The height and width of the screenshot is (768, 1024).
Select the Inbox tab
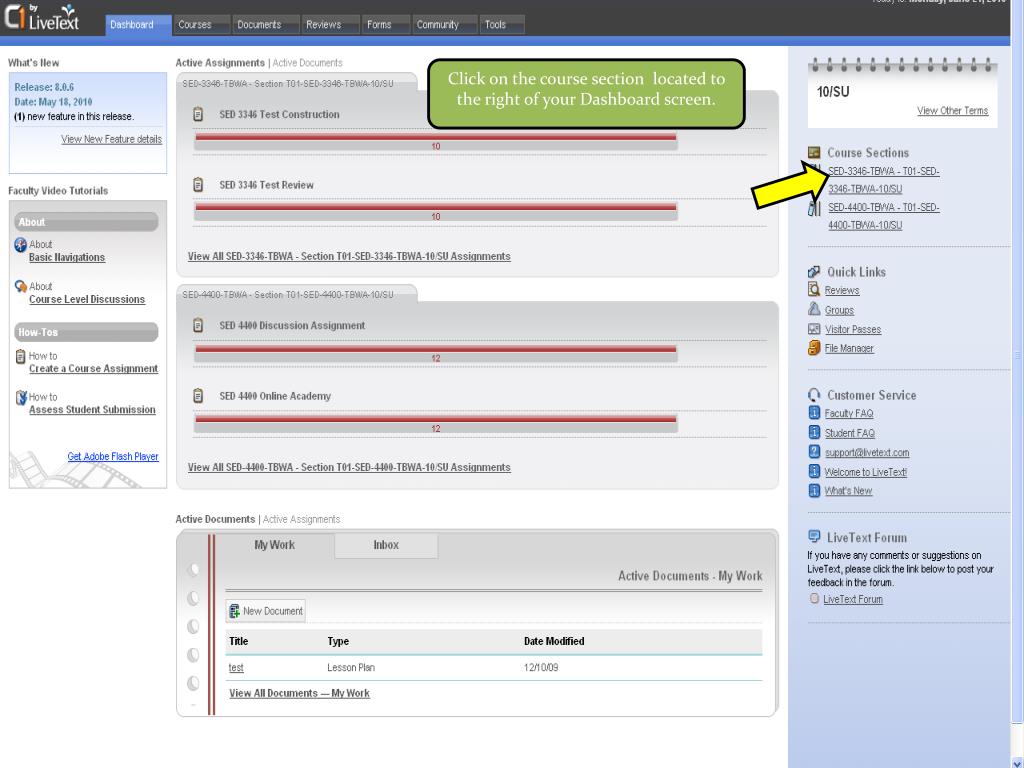click(x=386, y=545)
